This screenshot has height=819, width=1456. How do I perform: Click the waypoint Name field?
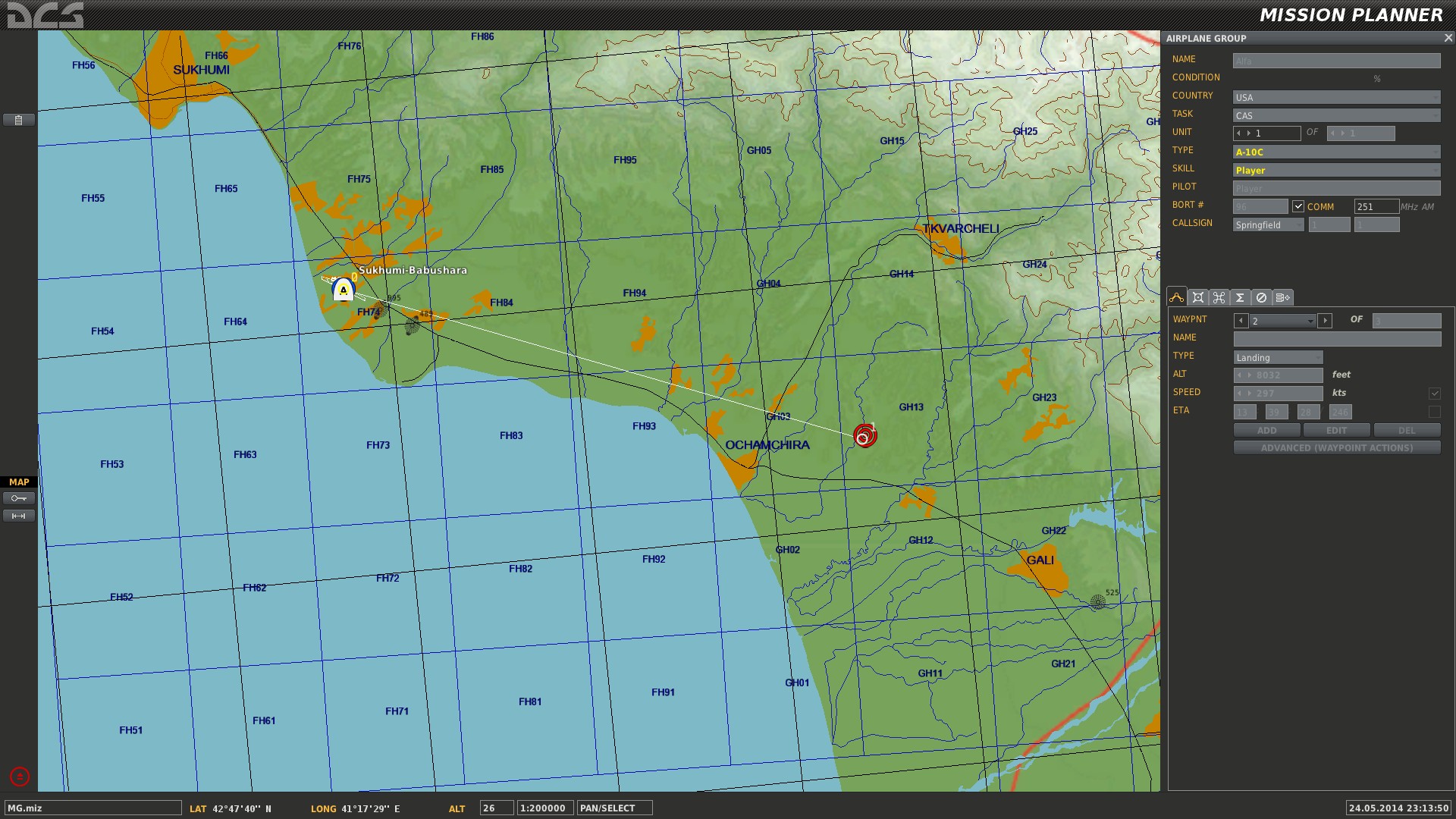tap(1338, 339)
